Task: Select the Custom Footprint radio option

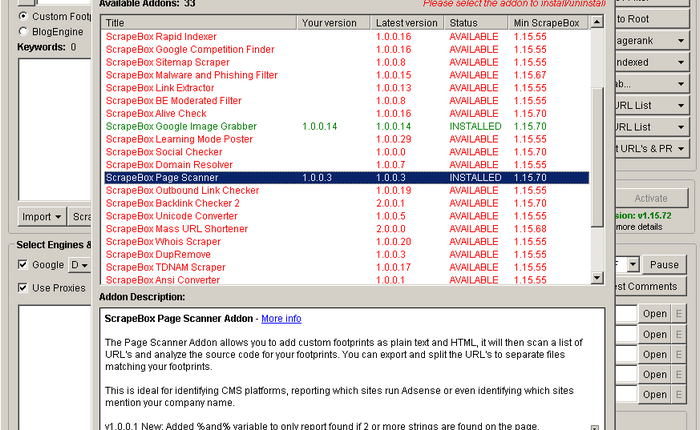Action: click(x=24, y=16)
